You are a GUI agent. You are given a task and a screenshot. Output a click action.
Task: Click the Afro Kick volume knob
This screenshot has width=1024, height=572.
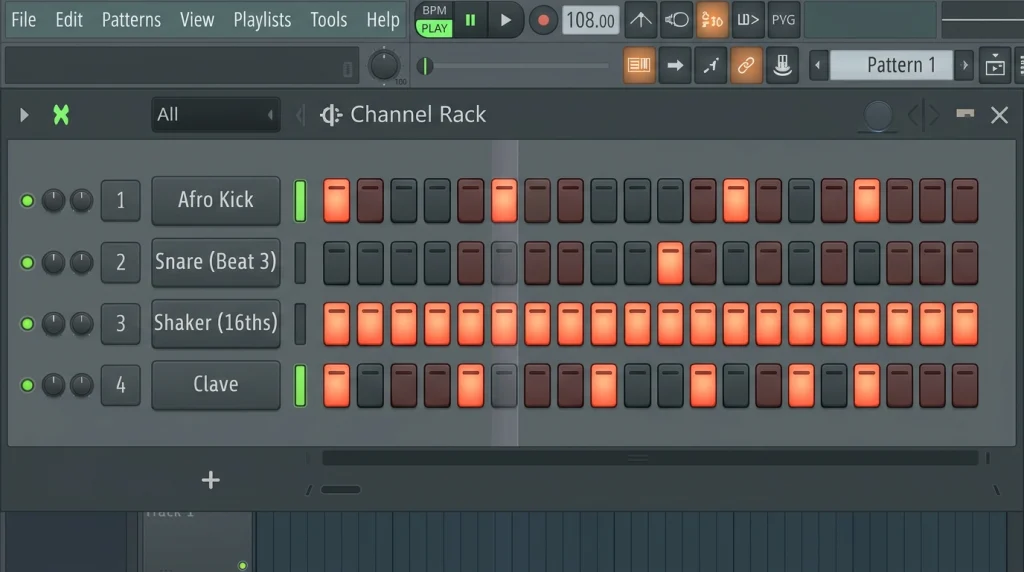click(x=82, y=200)
